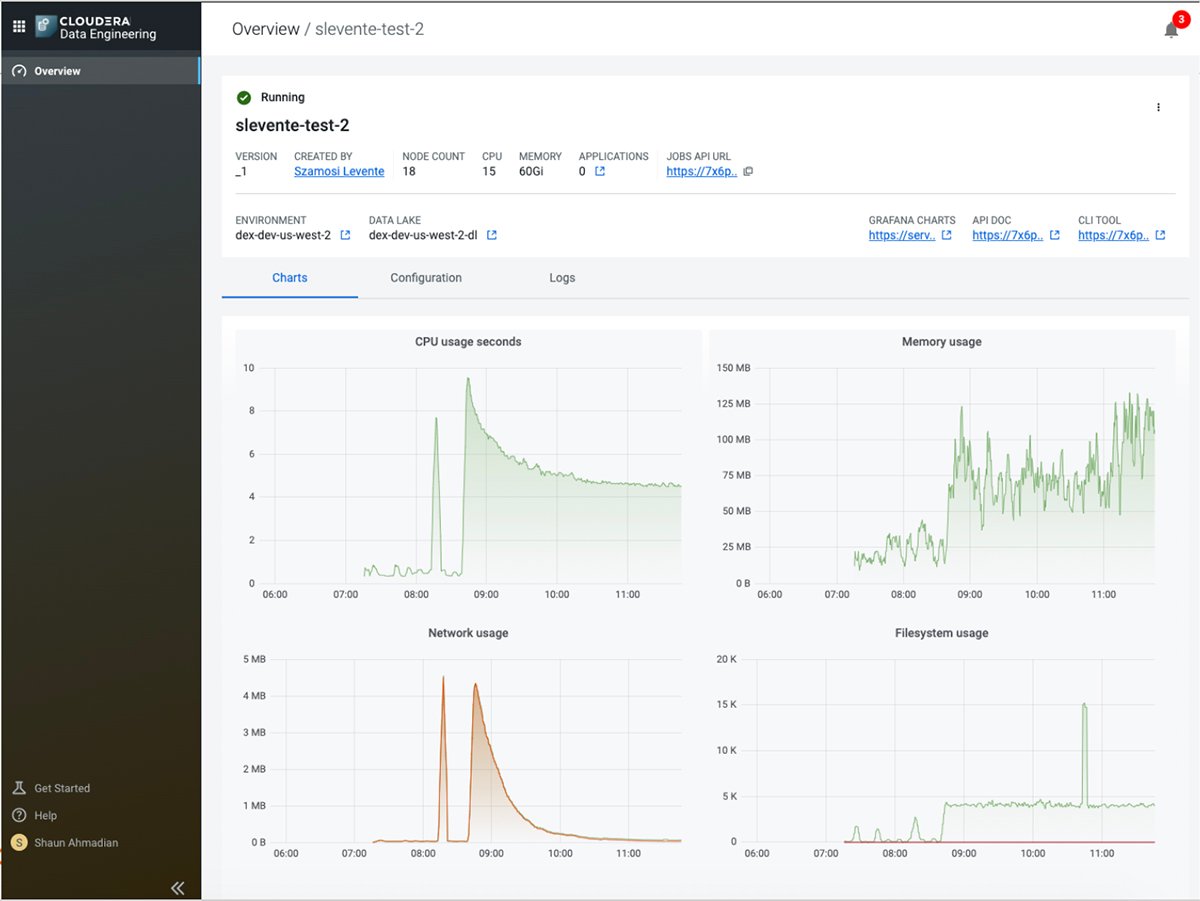The image size is (1200, 901).
Task: Copy the Jobs API URL using copy icon
Action: click(748, 171)
